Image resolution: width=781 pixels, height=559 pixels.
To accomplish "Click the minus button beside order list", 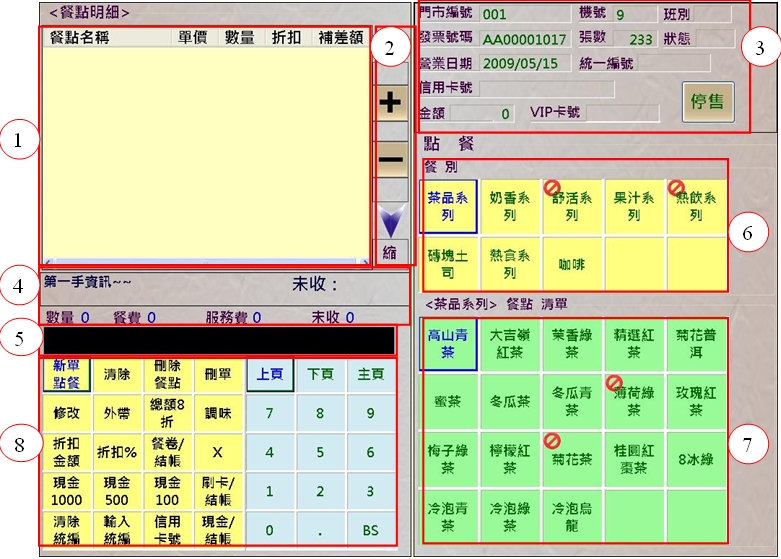I will (x=391, y=160).
